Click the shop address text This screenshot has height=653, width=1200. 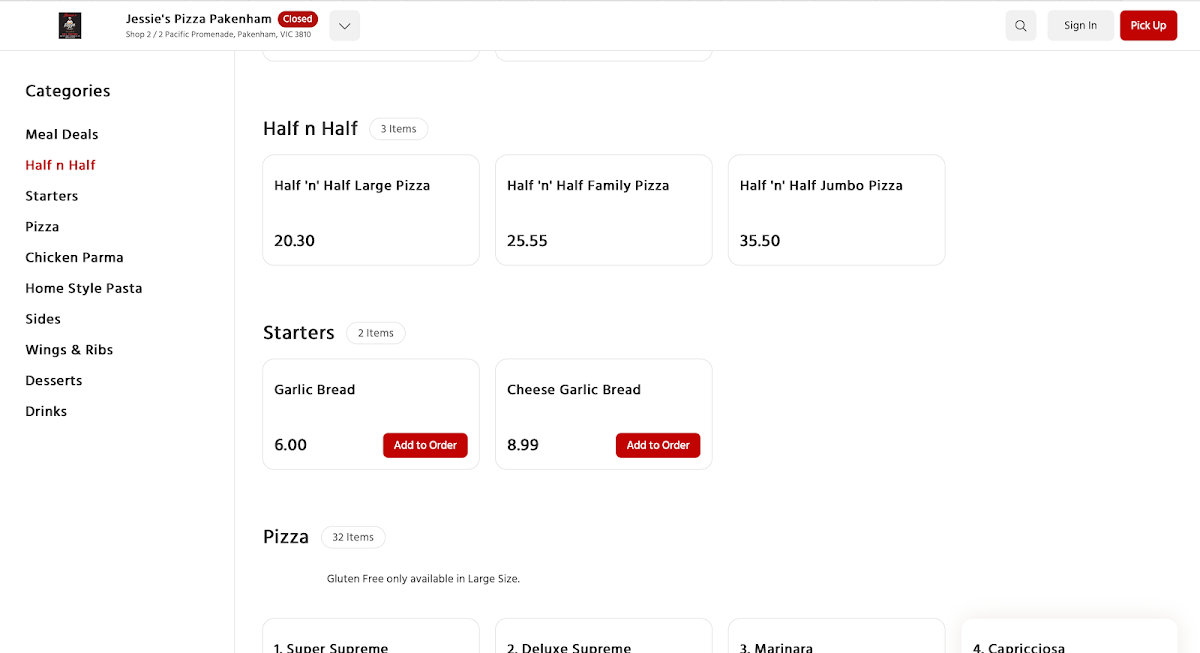click(218, 35)
